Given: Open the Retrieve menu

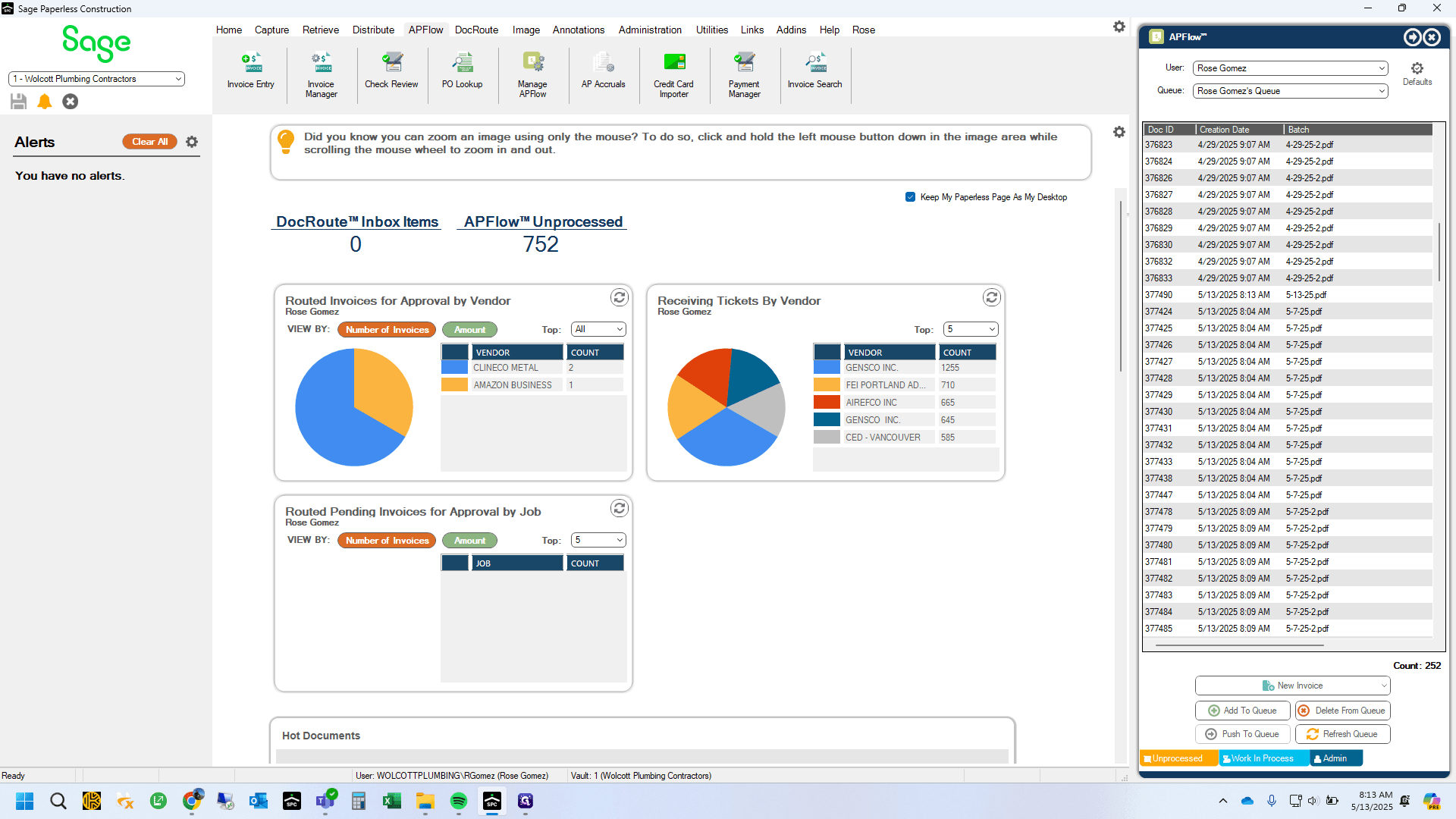Looking at the screenshot, I should (x=321, y=30).
